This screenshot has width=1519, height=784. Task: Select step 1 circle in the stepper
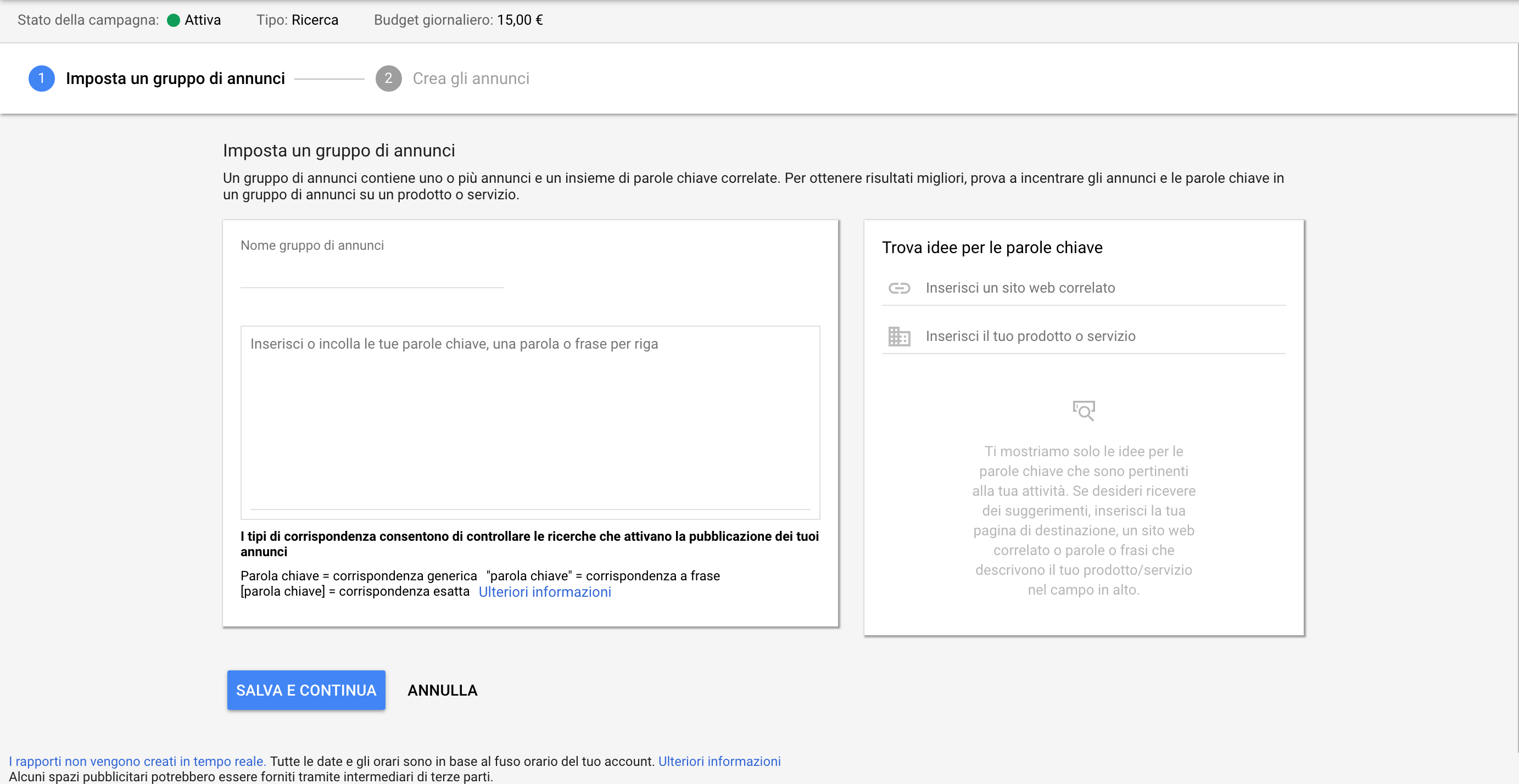(x=41, y=79)
